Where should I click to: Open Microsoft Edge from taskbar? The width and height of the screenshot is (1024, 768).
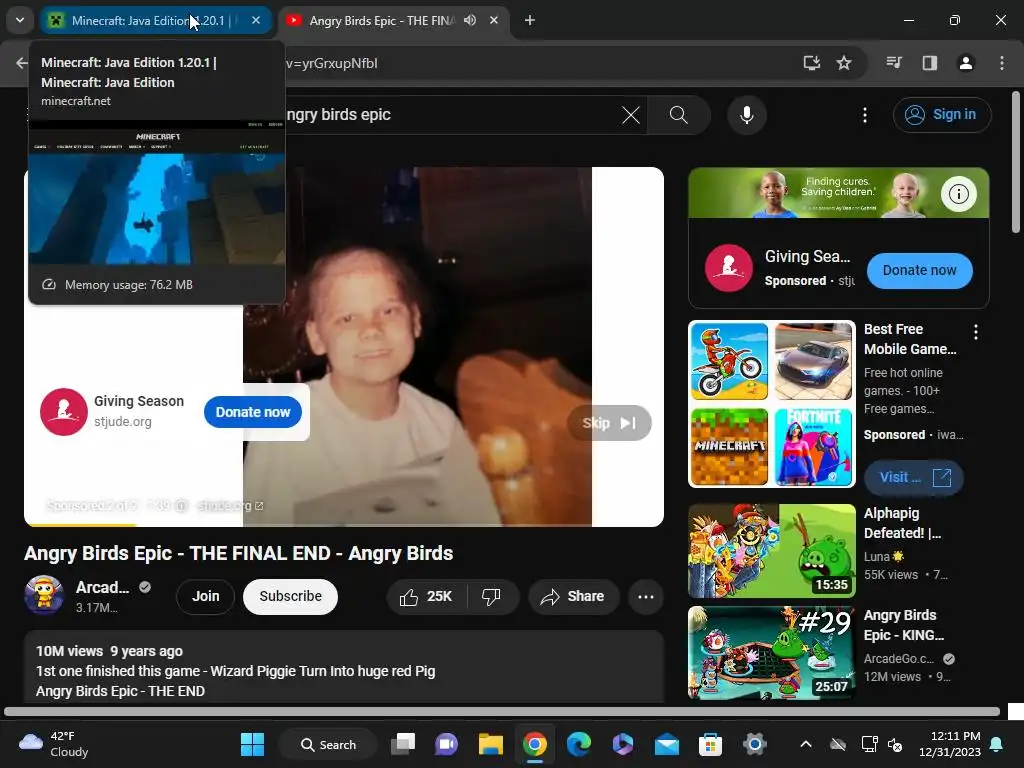579,744
